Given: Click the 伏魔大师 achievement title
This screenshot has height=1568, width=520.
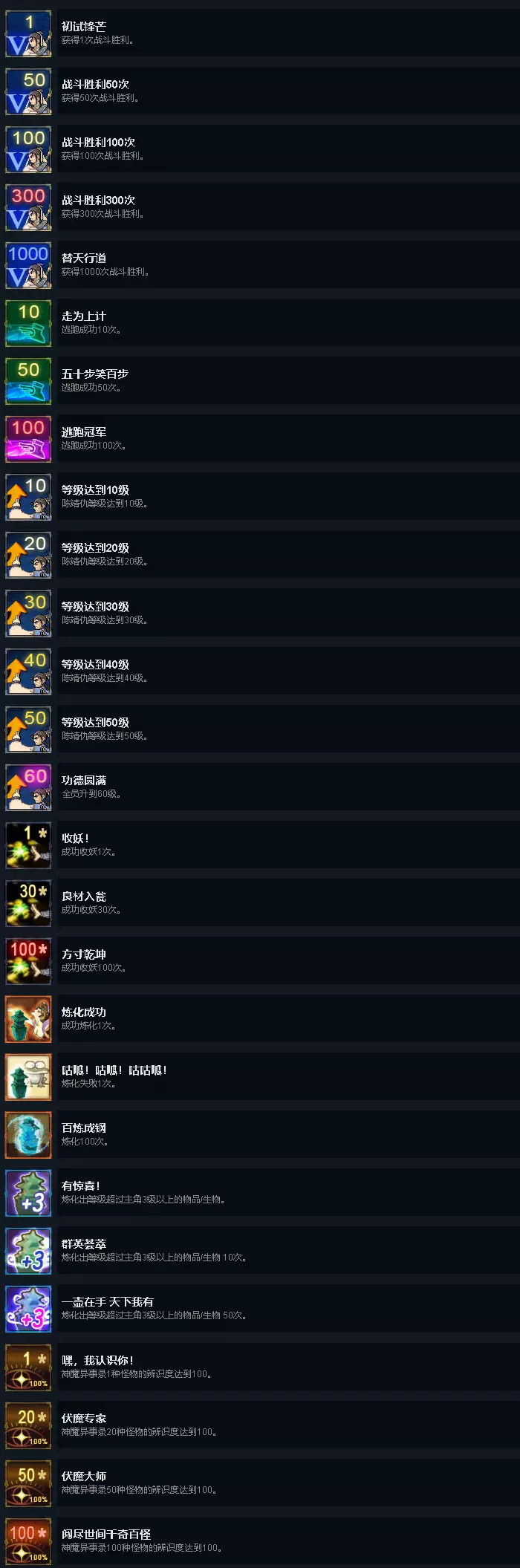Looking at the screenshot, I should coord(84,1477).
